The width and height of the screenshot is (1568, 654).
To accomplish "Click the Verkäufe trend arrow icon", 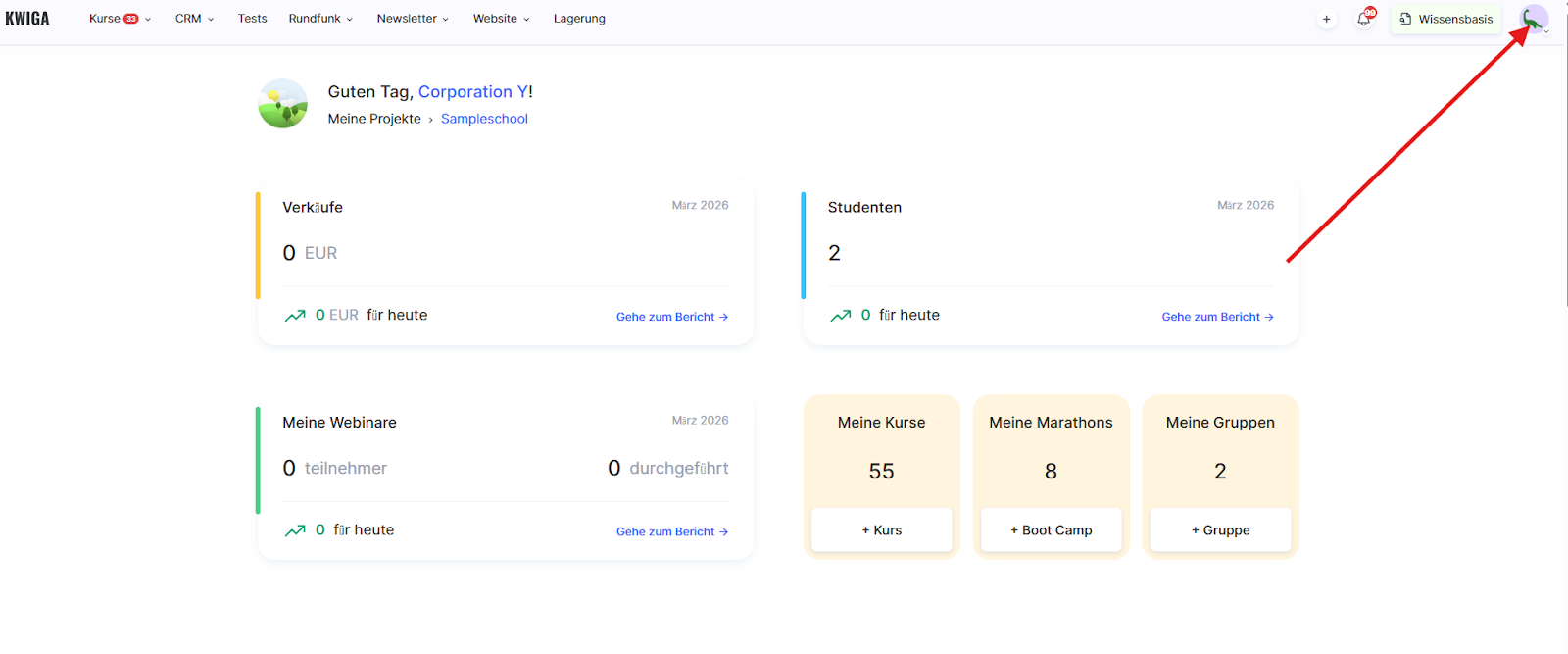I will tap(295, 316).
